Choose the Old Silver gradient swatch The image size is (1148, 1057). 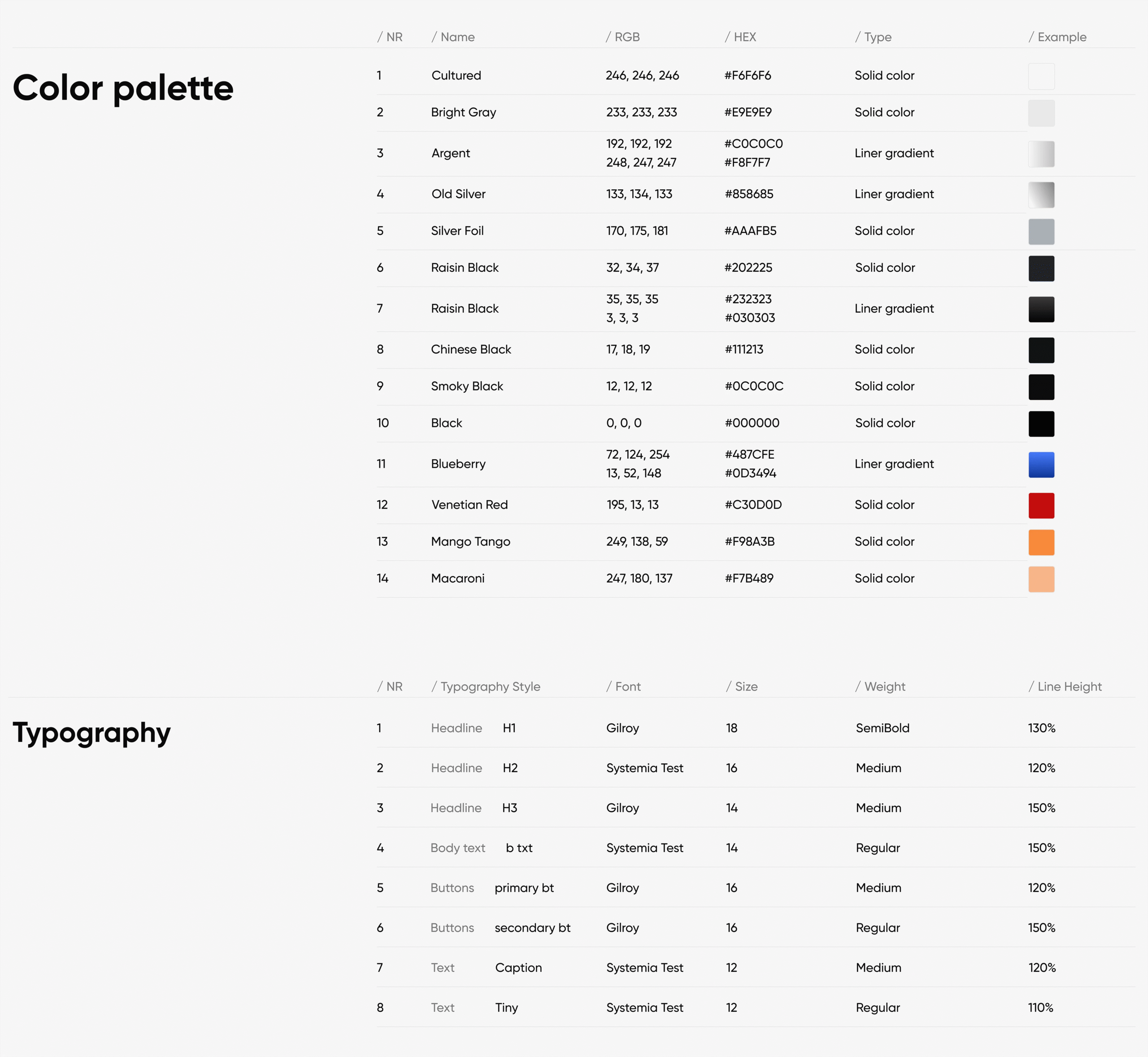click(x=1041, y=195)
